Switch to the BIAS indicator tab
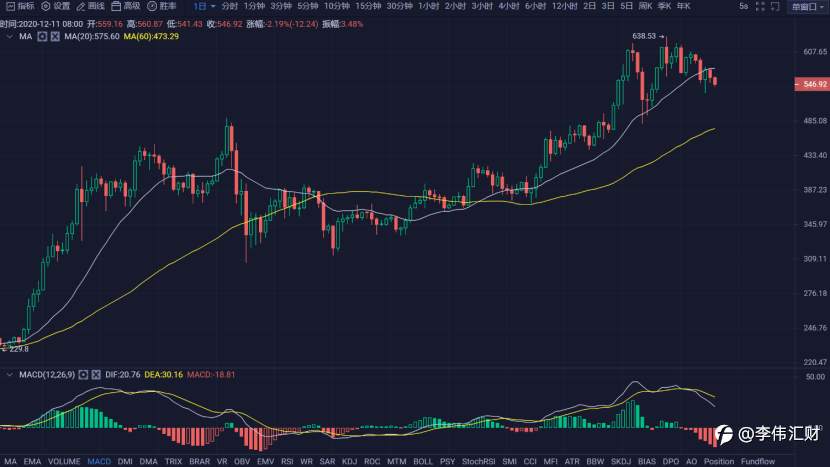This screenshot has height=467, width=830. pyautogui.click(x=647, y=461)
